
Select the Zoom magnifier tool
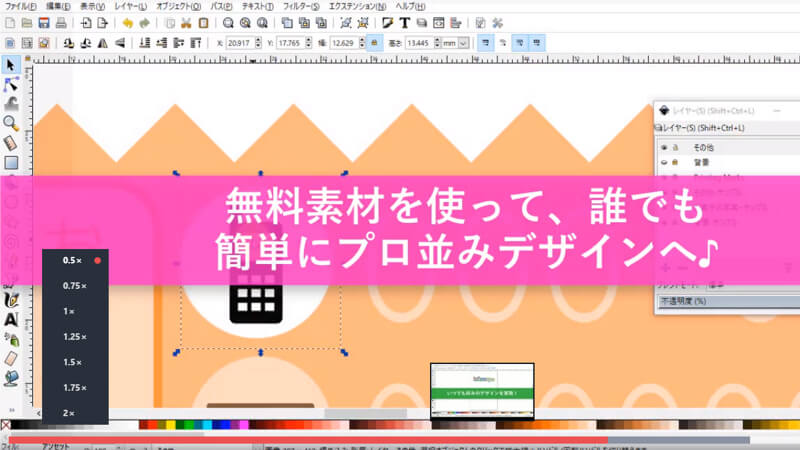[x=11, y=123]
